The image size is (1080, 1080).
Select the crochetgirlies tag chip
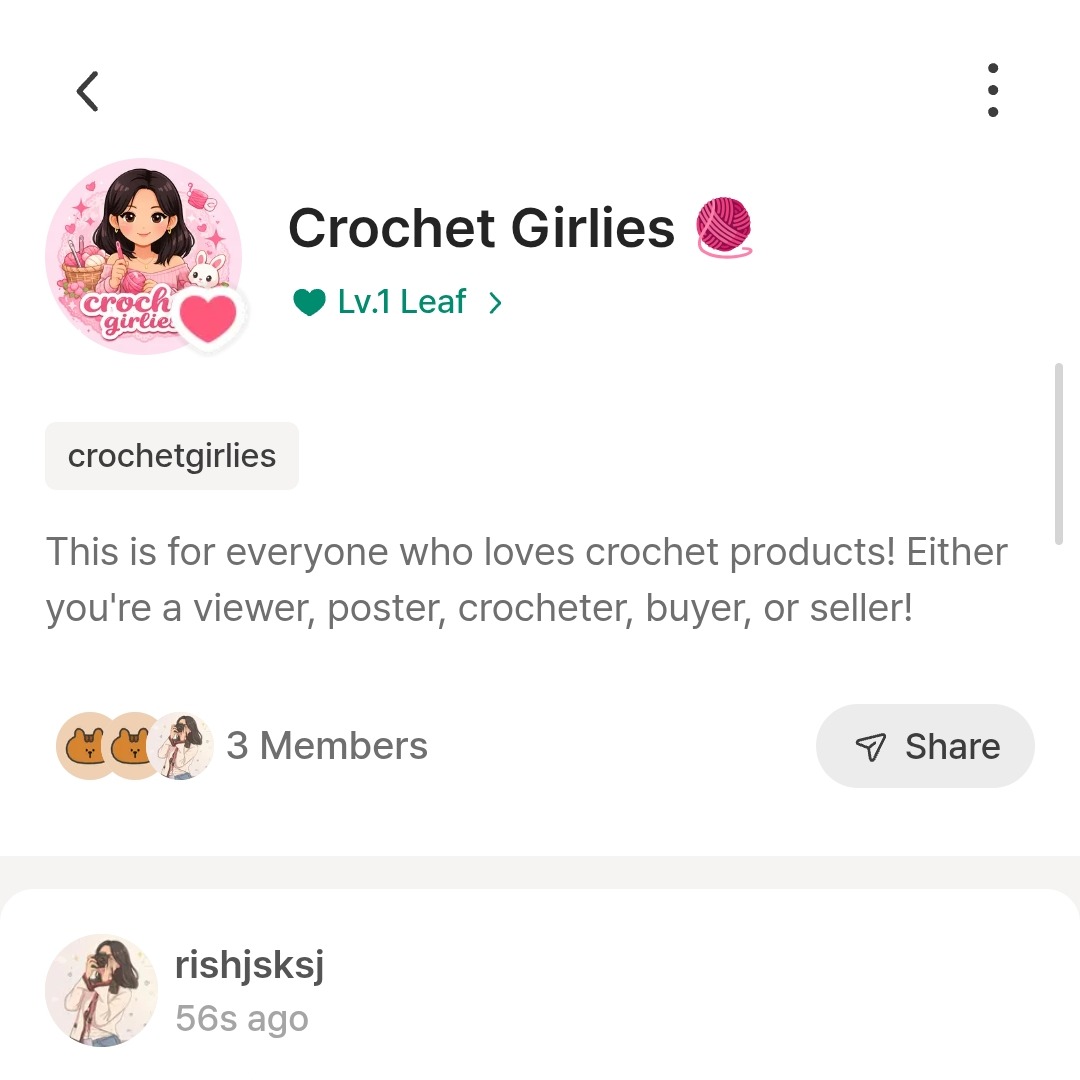[x=172, y=456]
